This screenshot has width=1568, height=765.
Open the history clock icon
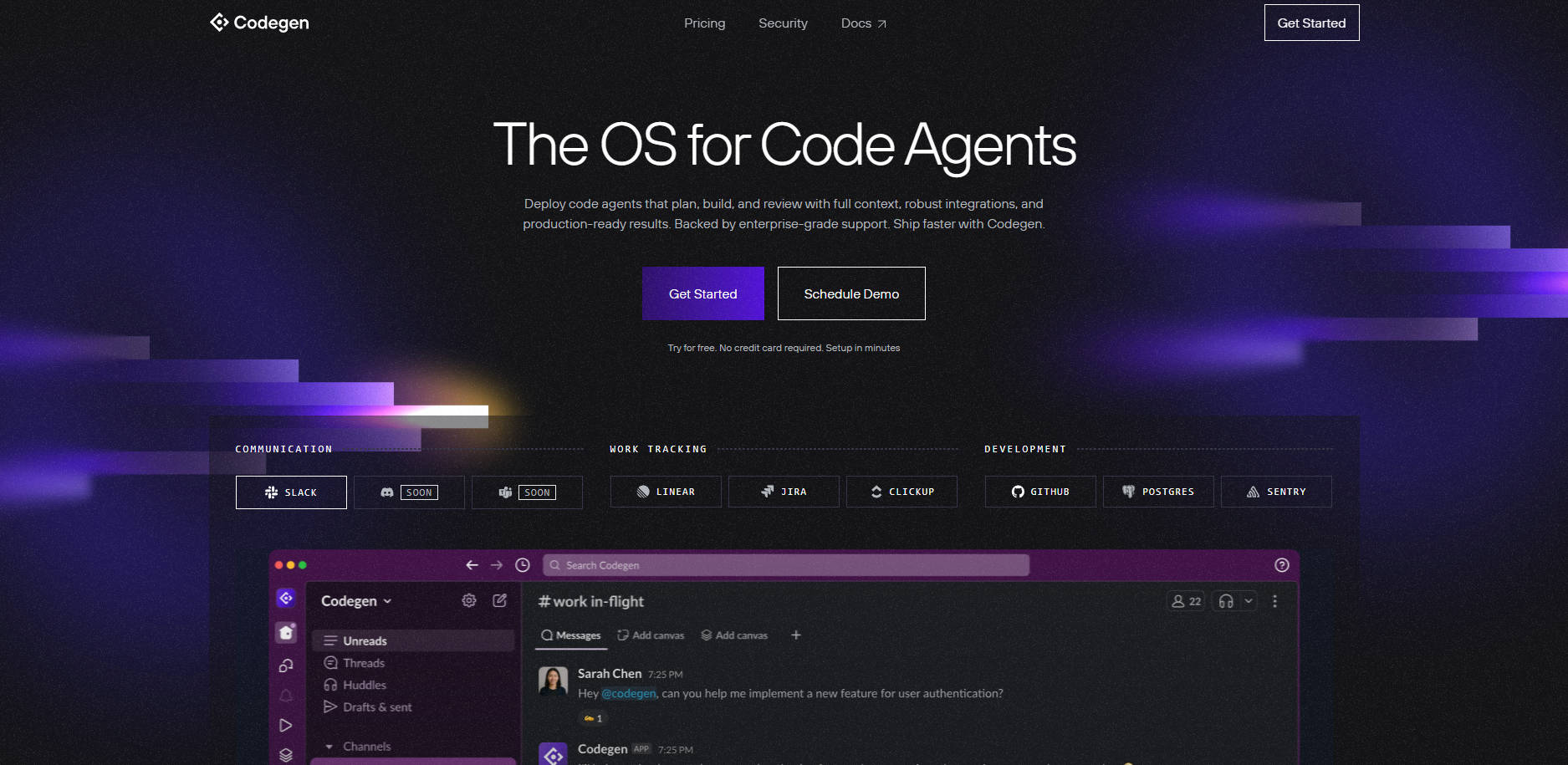point(523,565)
